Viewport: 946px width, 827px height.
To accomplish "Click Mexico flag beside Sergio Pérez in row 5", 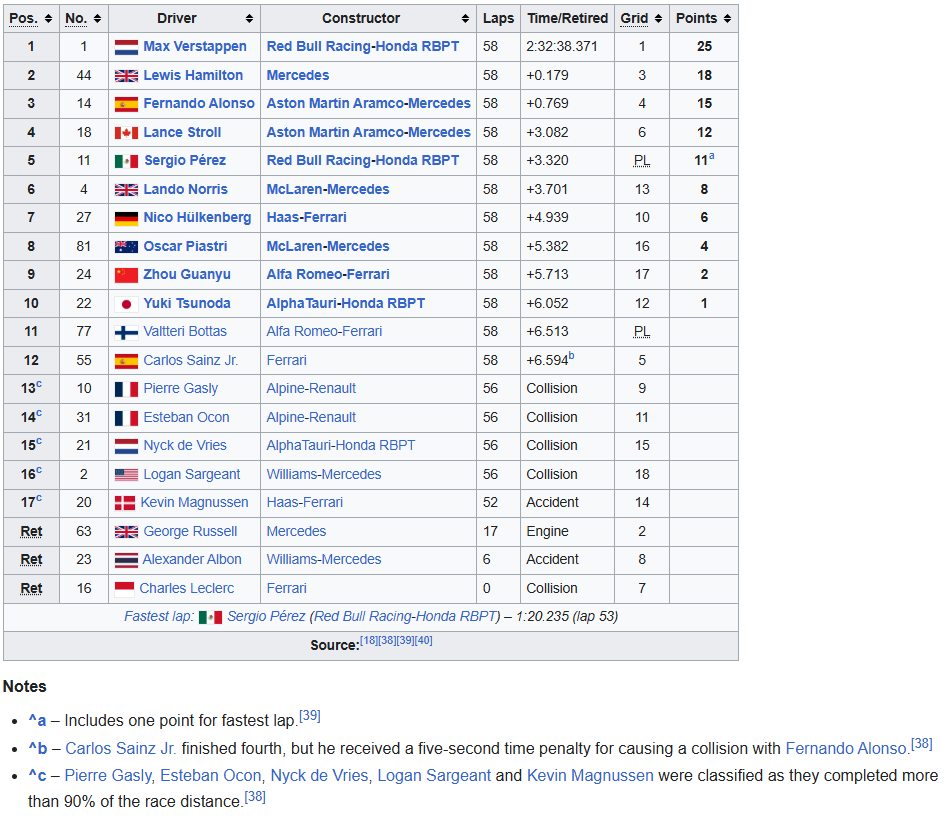I will pos(126,161).
